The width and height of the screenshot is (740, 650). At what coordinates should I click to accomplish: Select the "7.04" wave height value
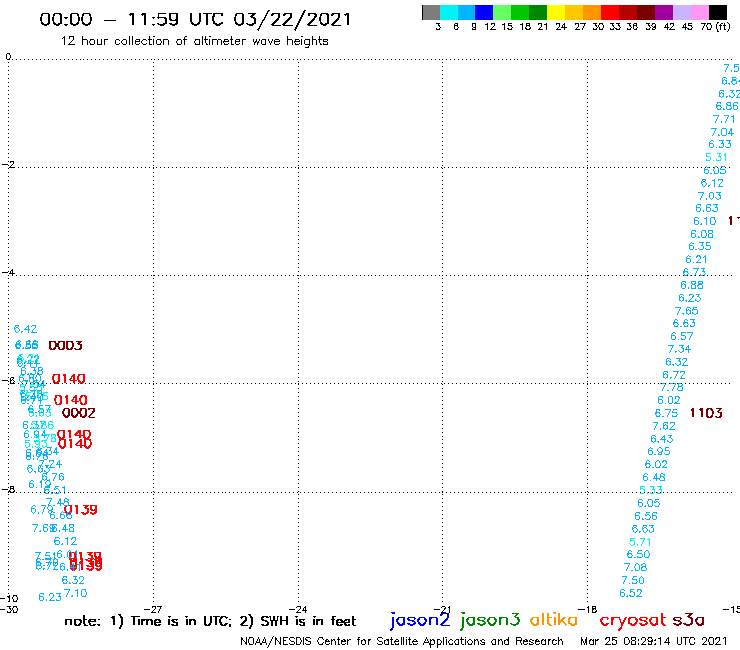pos(722,132)
